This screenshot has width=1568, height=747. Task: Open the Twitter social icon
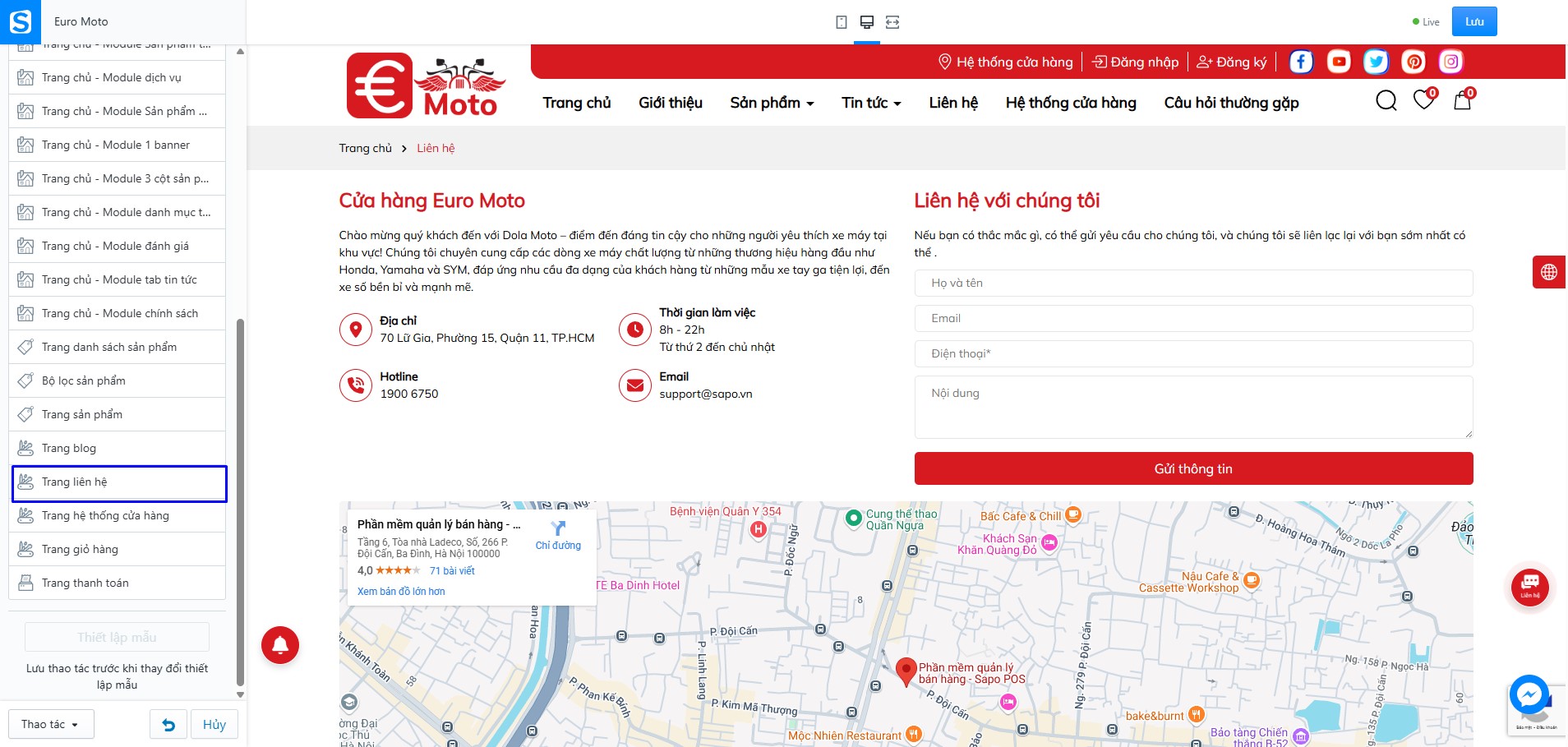1377,62
